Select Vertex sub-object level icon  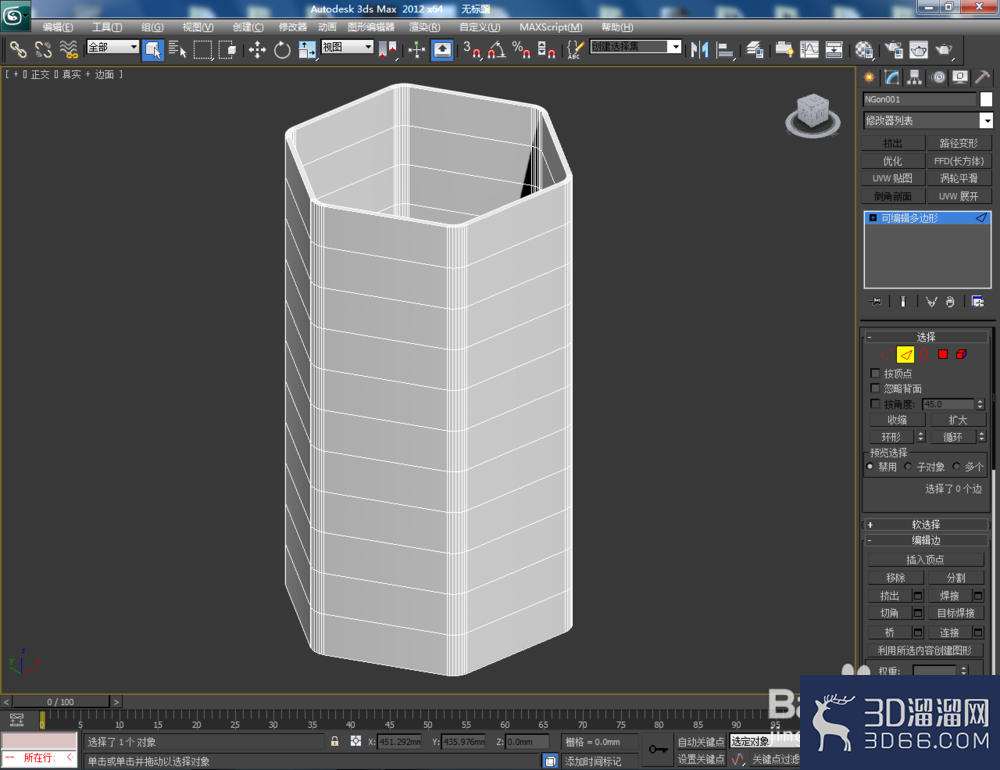coord(887,354)
